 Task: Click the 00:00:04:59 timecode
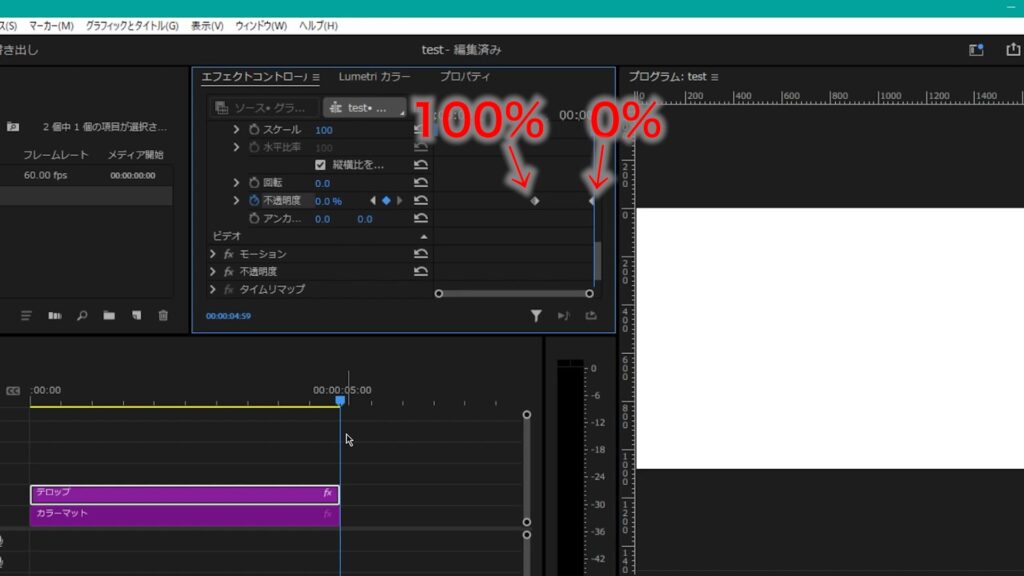click(x=229, y=316)
